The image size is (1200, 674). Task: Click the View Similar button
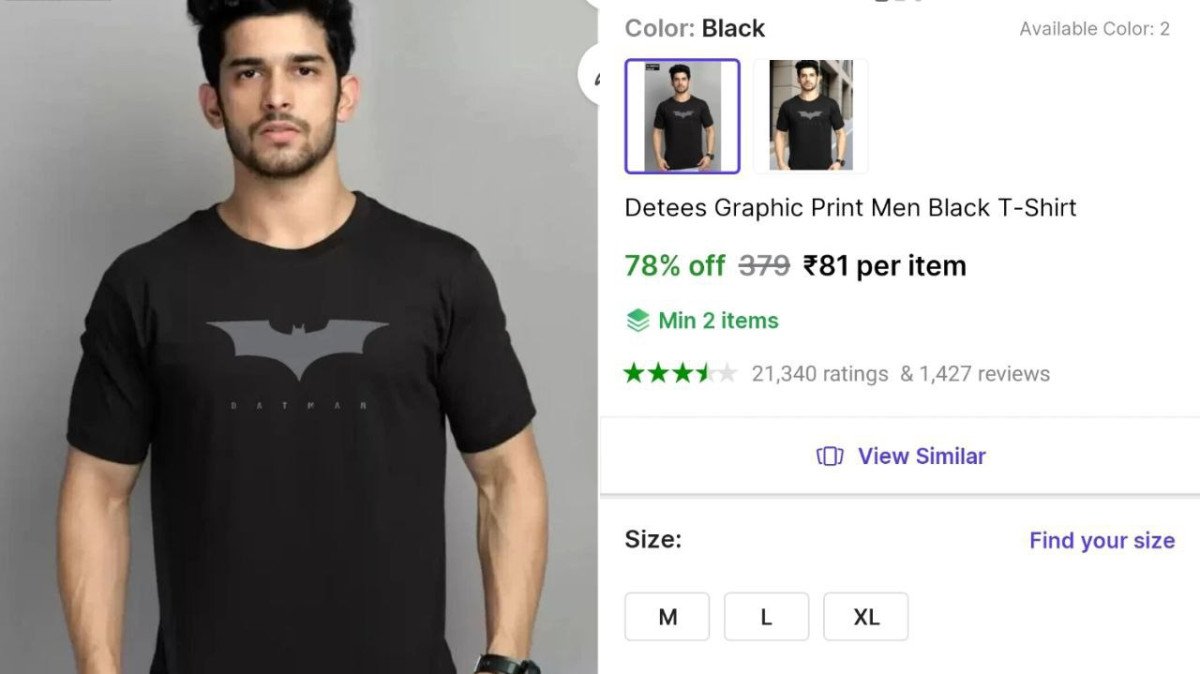pyautogui.click(x=899, y=456)
